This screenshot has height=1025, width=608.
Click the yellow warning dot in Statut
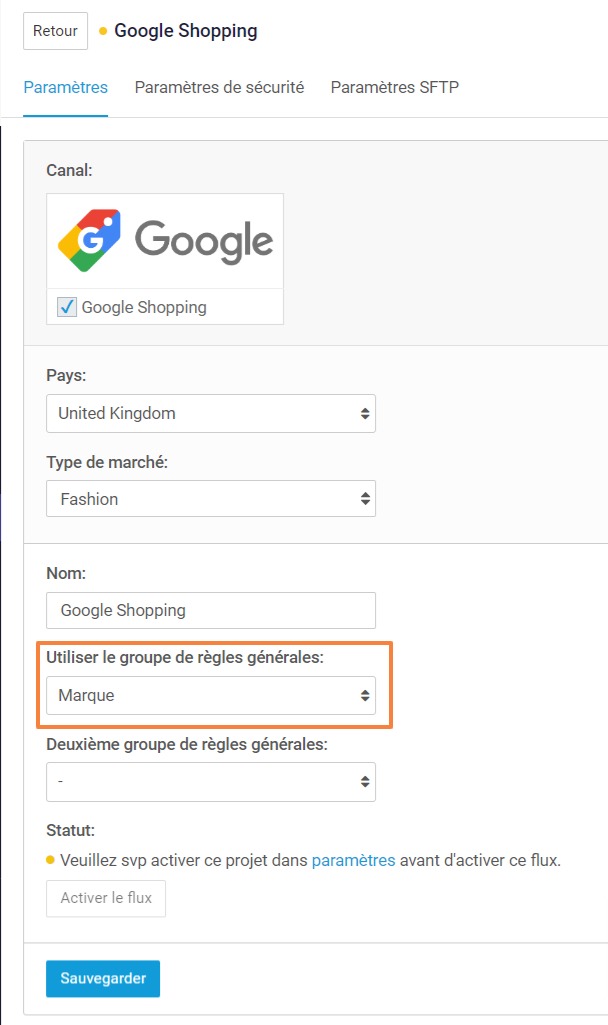[51, 860]
